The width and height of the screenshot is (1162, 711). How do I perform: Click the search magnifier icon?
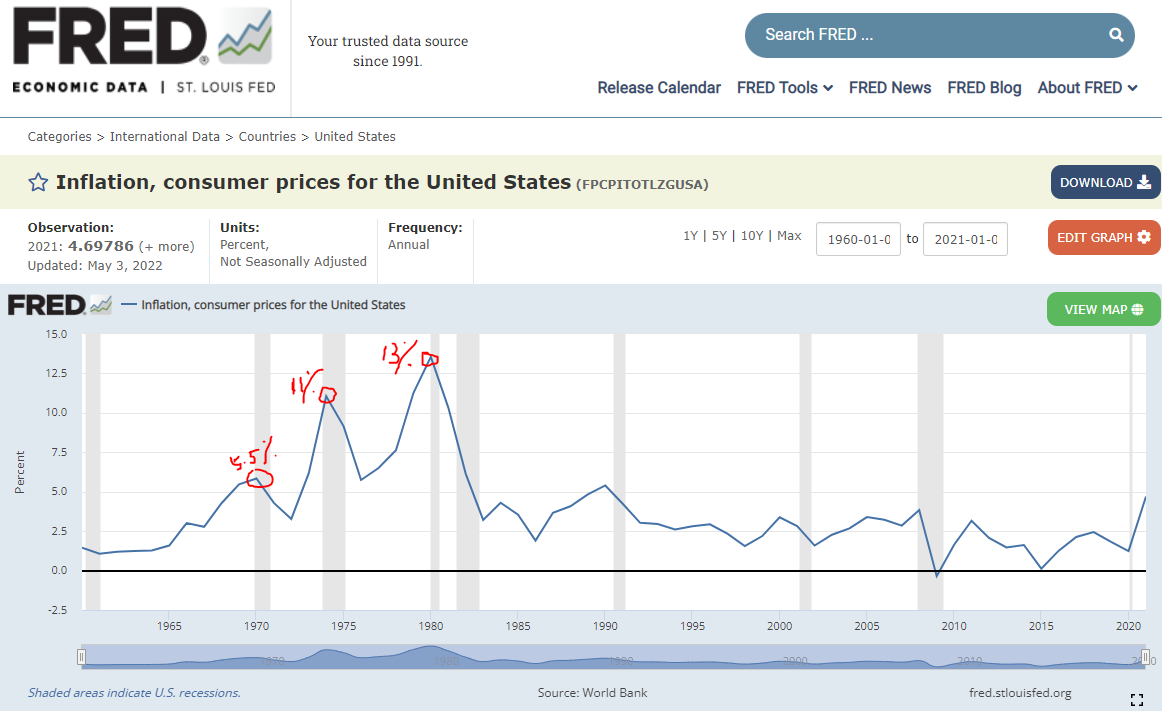tap(1116, 35)
